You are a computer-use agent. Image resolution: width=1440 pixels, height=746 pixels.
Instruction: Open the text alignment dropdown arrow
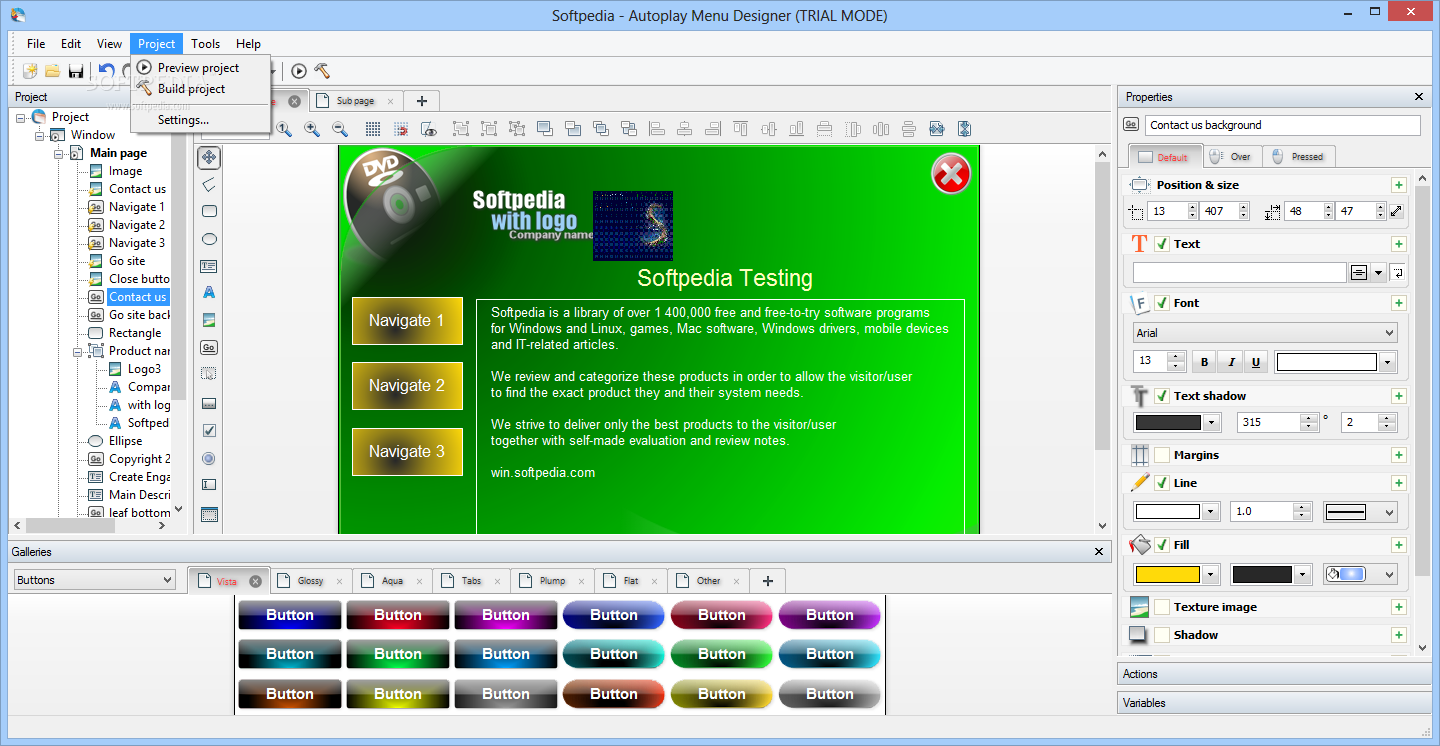[1378, 272]
